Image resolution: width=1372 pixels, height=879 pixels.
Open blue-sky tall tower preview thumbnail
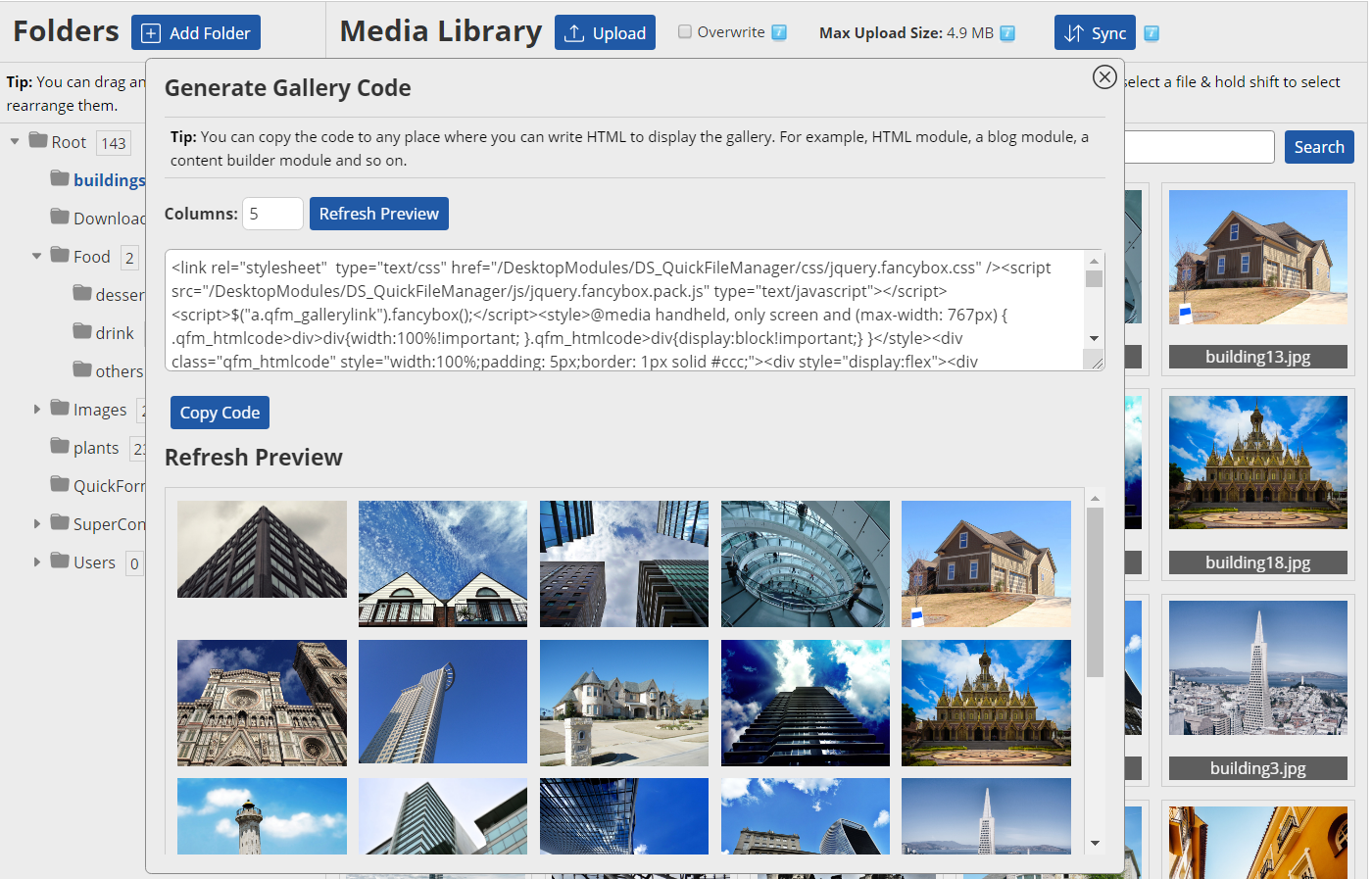click(443, 702)
